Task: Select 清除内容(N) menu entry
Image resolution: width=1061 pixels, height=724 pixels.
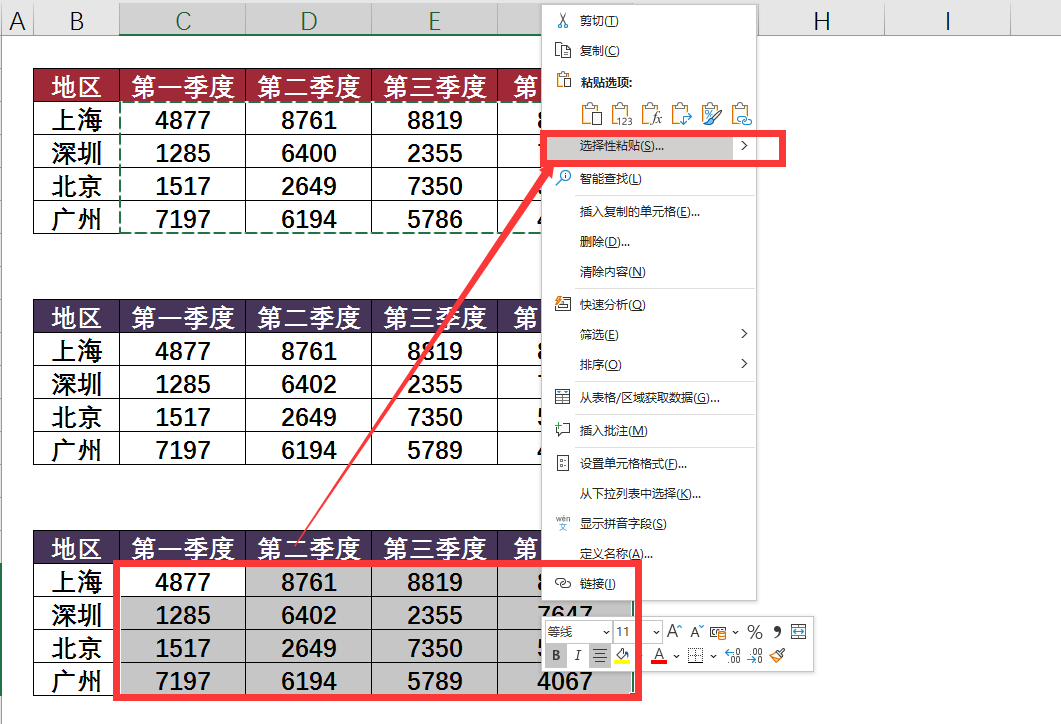Action: click(649, 271)
